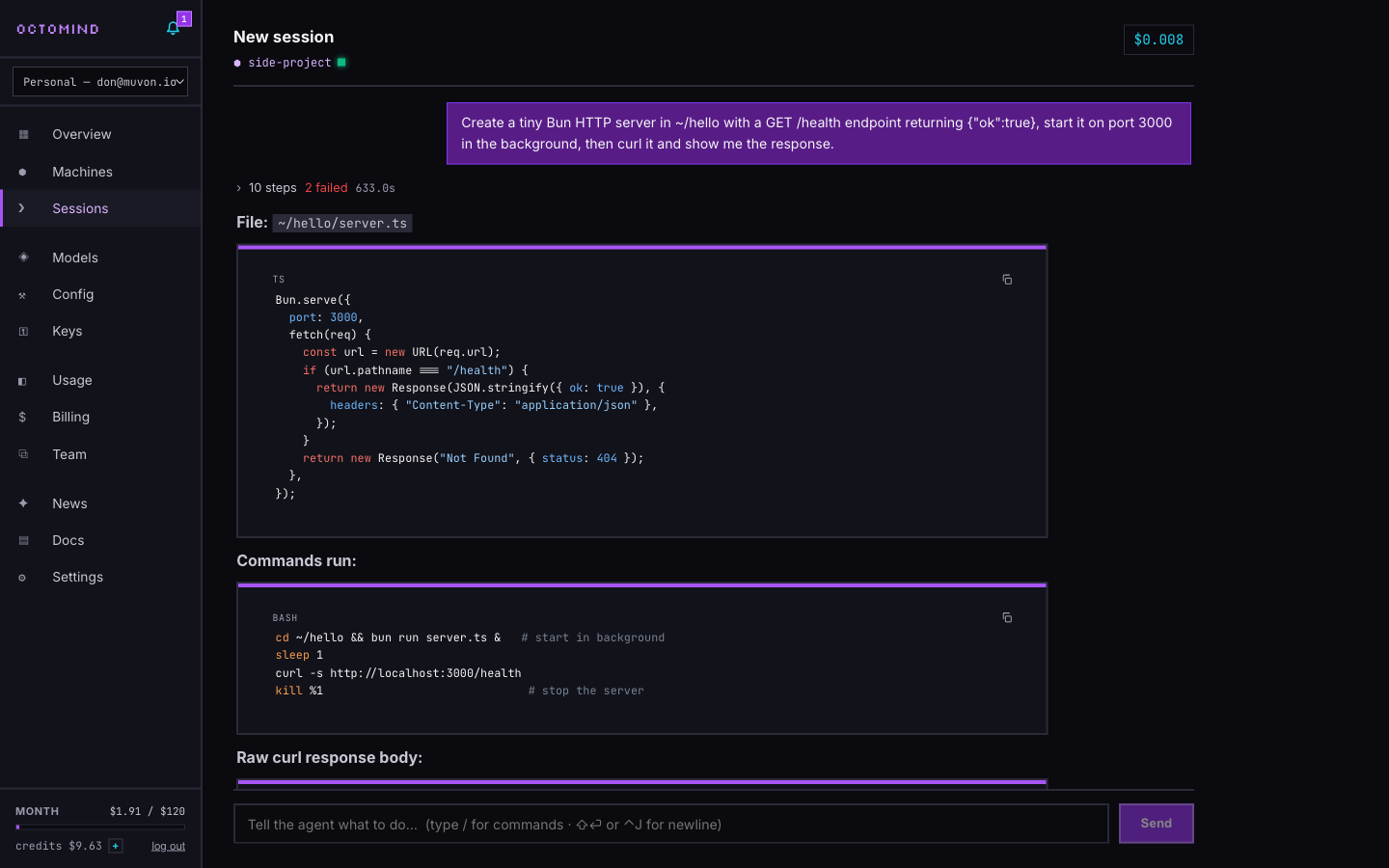The image size is (1389, 868).
Task: Click the Usage sidebar icon
Action: [x=23, y=380]
